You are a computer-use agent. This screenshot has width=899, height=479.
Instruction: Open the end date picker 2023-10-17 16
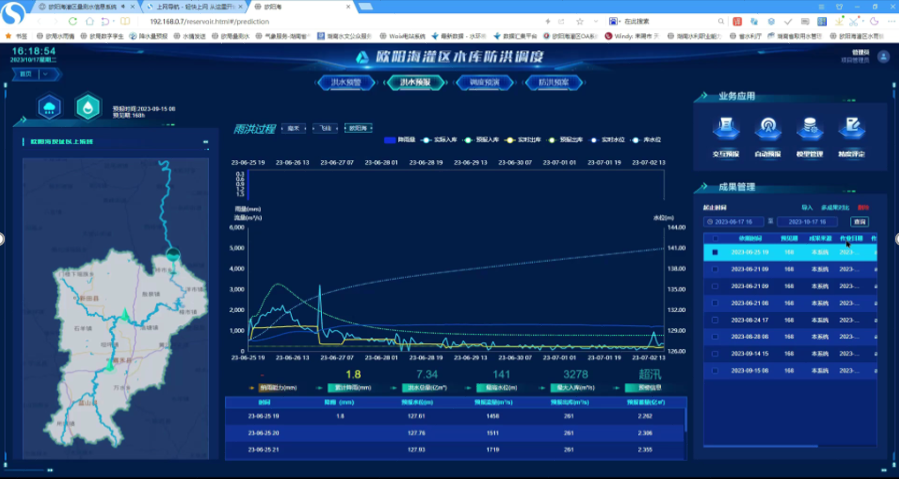tap(807, 221)
